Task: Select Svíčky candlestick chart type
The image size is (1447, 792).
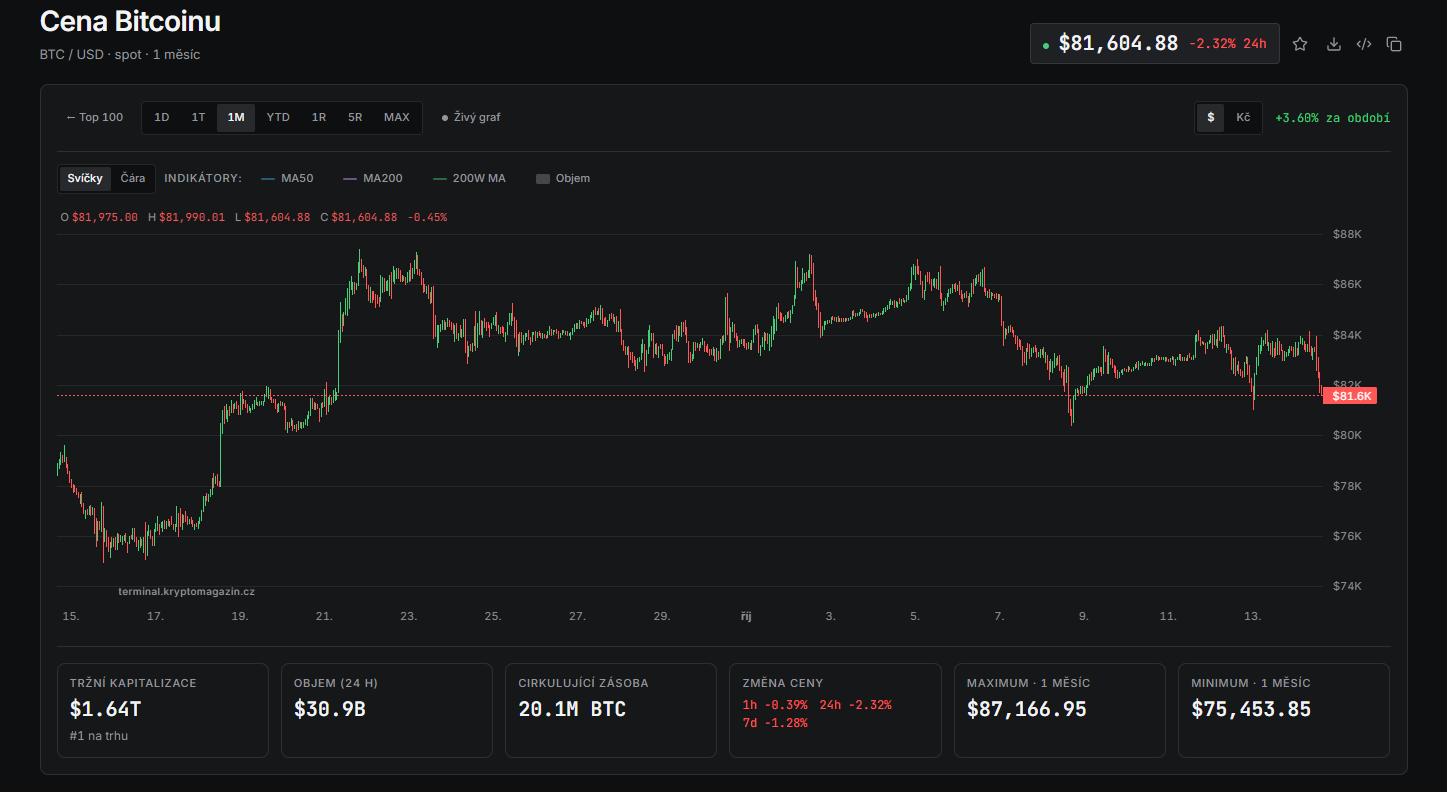Action: coord(85,178)
